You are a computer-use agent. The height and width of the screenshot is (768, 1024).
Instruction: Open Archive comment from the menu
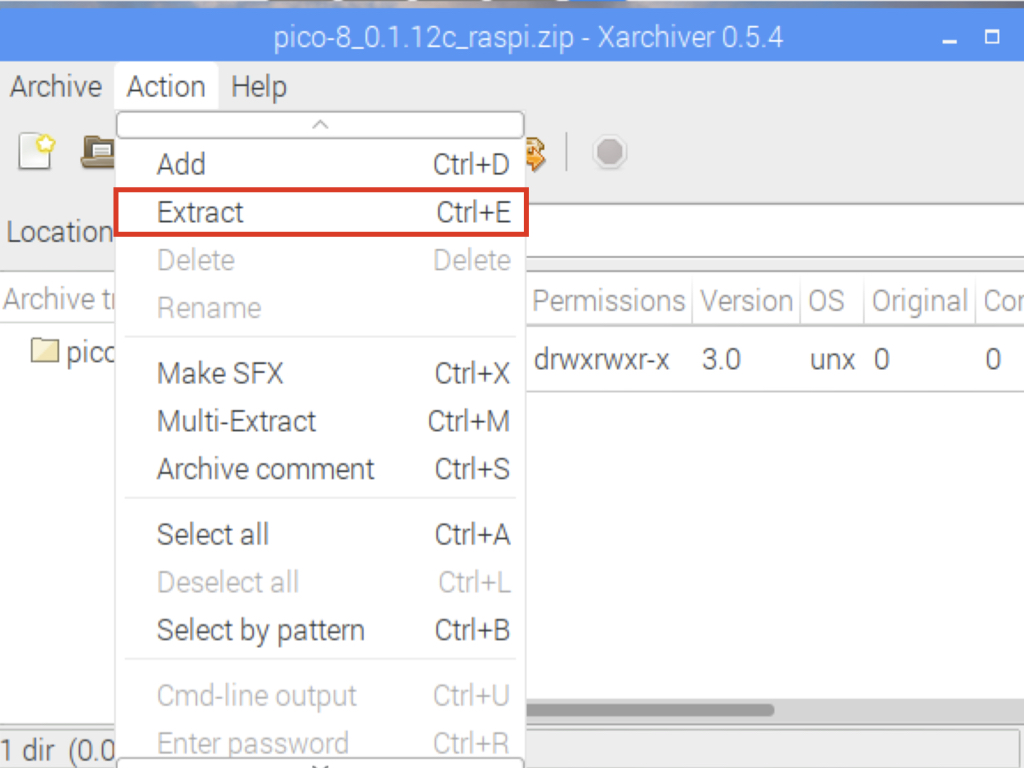point(321,469)
